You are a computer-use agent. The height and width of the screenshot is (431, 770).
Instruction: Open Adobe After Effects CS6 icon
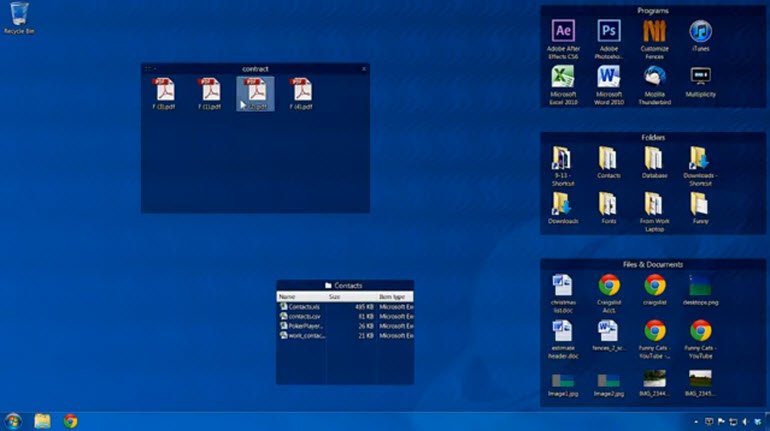563,32
